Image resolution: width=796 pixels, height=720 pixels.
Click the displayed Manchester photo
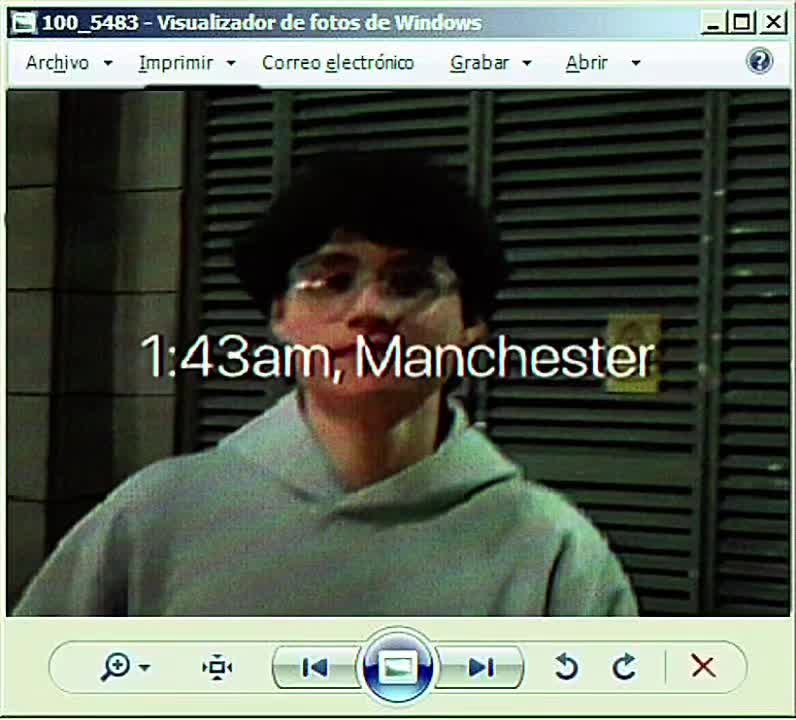click(x=398, y=353)
